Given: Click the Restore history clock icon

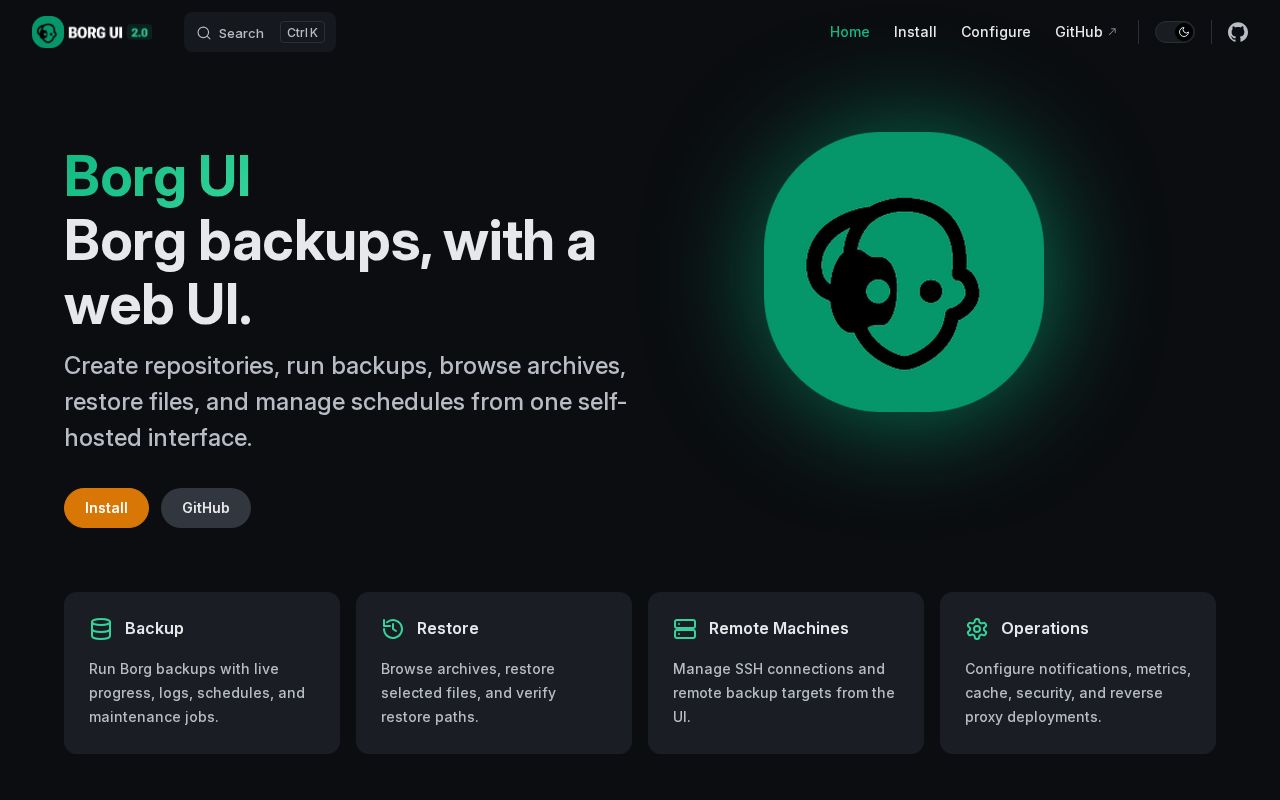Looking at the screenshot, I should [393, 629].
